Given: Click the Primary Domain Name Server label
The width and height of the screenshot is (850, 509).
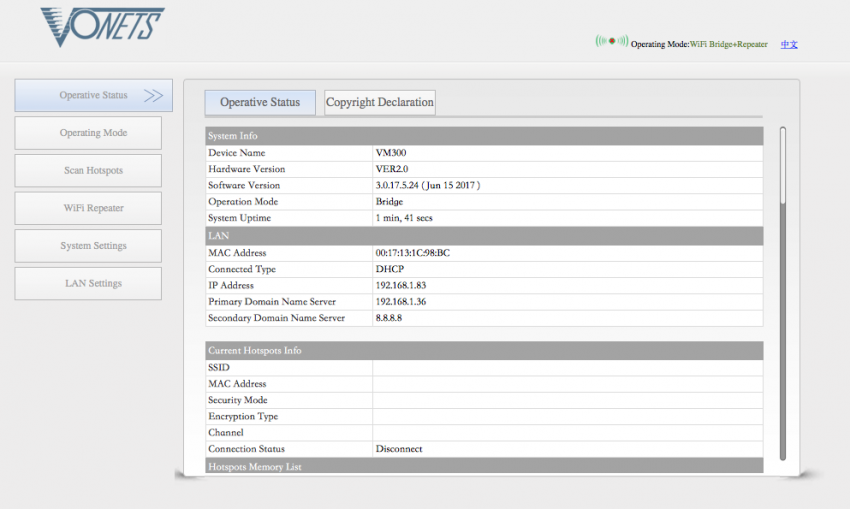Looking at the screenshot, I should tap(272, 302).
